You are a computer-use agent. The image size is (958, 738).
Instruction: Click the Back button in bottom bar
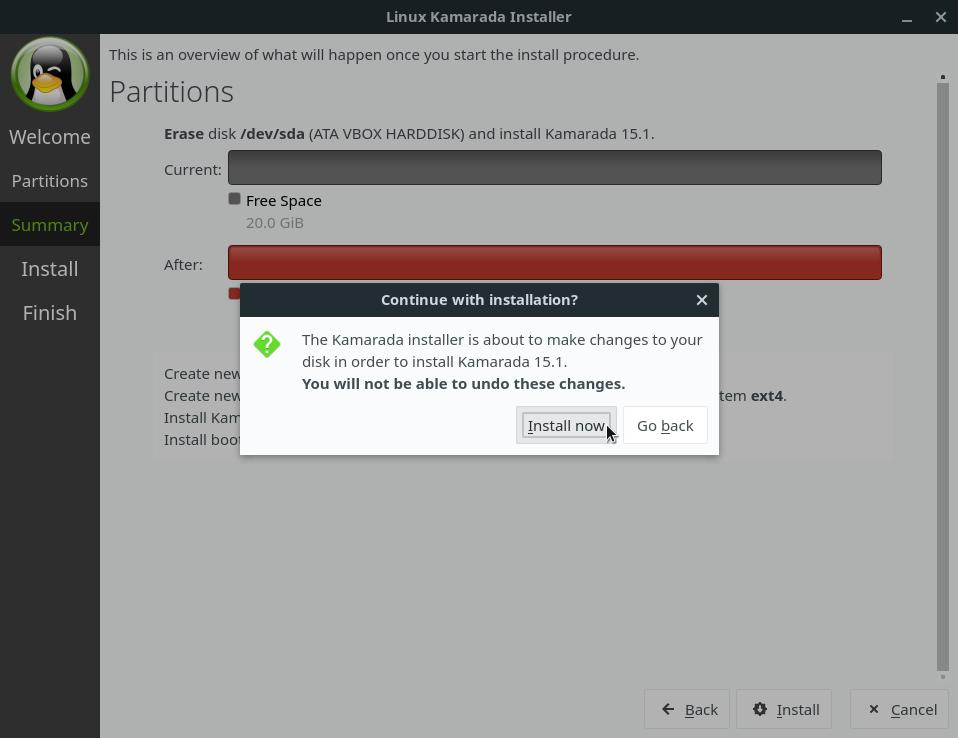(688, 709)
